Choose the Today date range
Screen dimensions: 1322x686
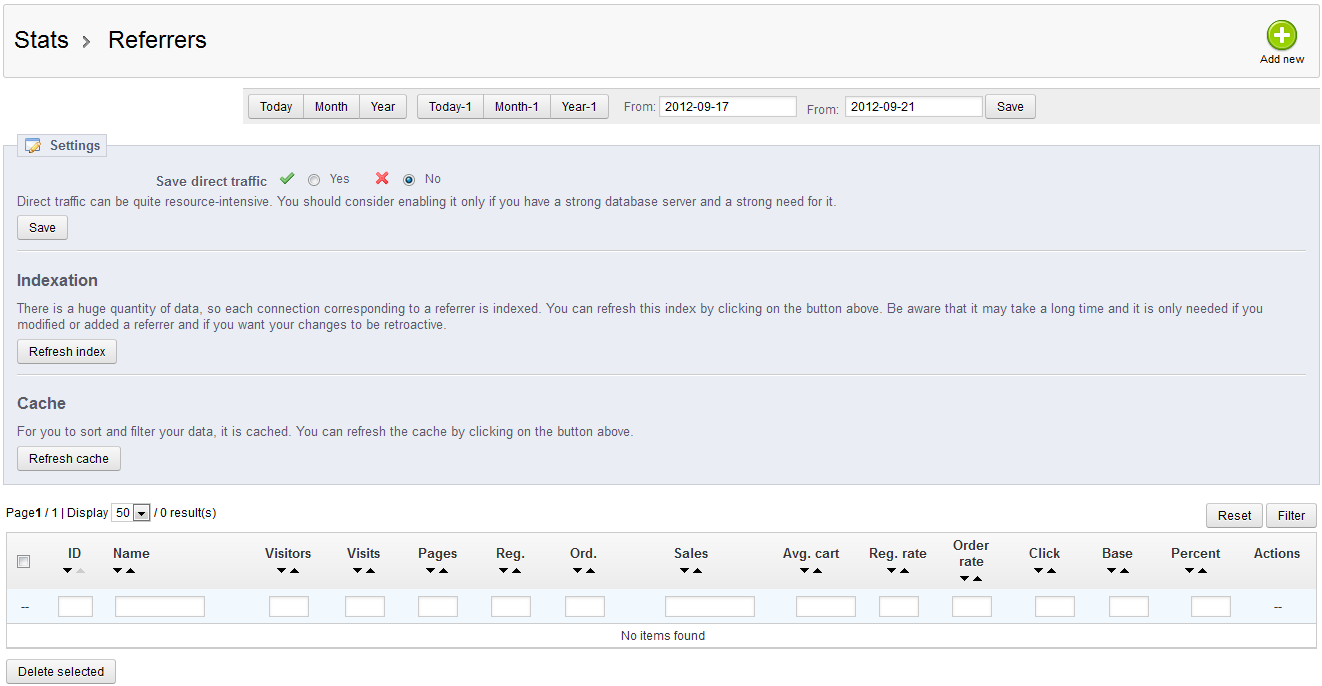pyautogui.click(x=276, y=107)
